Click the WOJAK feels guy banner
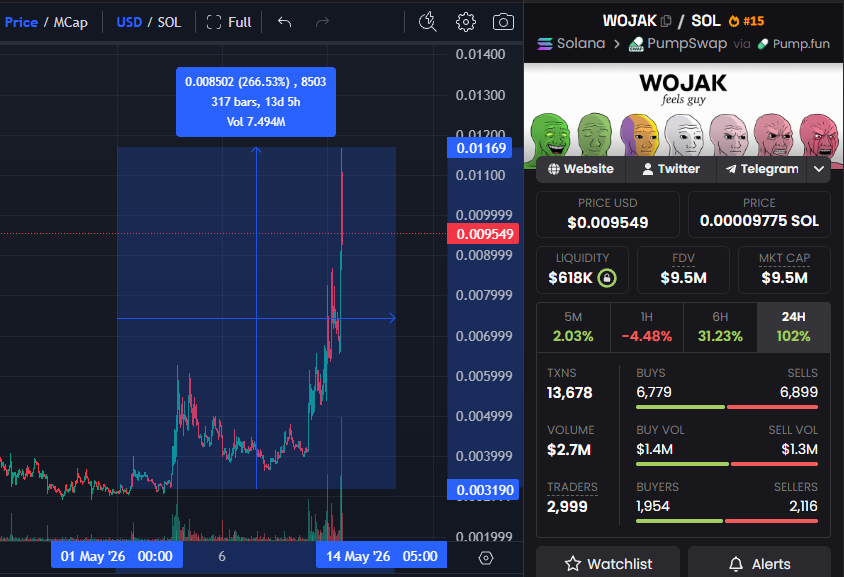 pyautogui.click(x=684, y=110)
